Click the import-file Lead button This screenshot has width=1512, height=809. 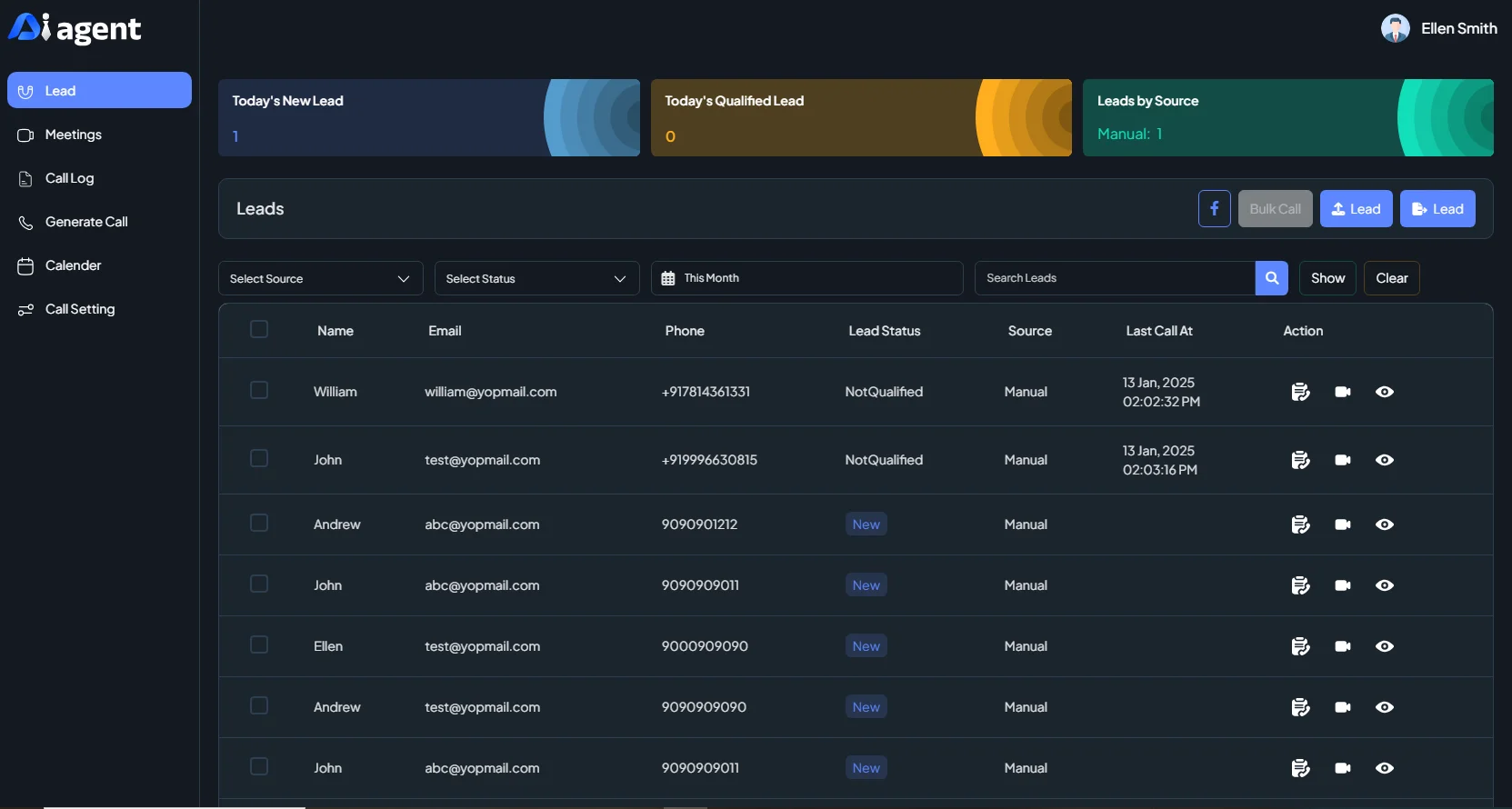[x=1437, y=208]
